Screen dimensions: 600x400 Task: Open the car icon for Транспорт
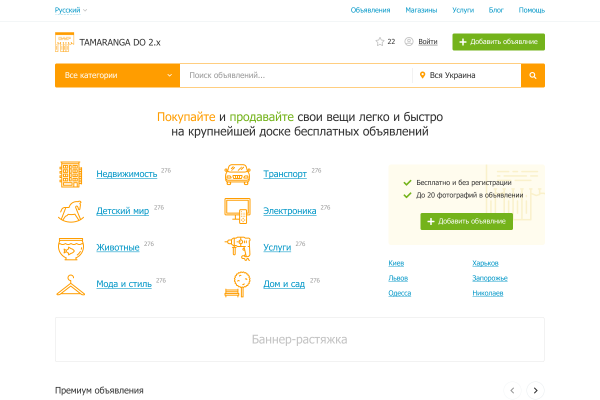point(237,175)
